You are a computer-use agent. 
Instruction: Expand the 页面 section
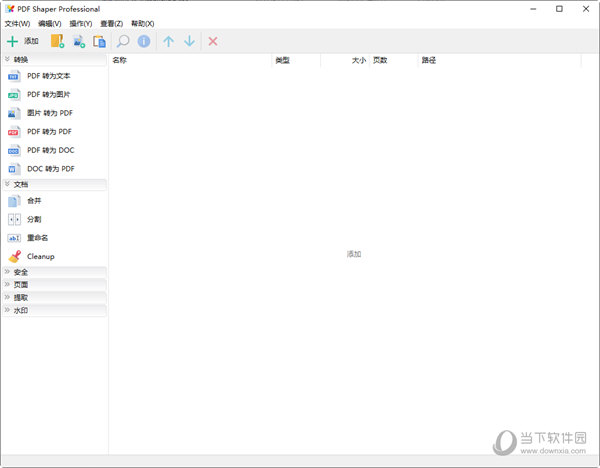click(7, 284)
